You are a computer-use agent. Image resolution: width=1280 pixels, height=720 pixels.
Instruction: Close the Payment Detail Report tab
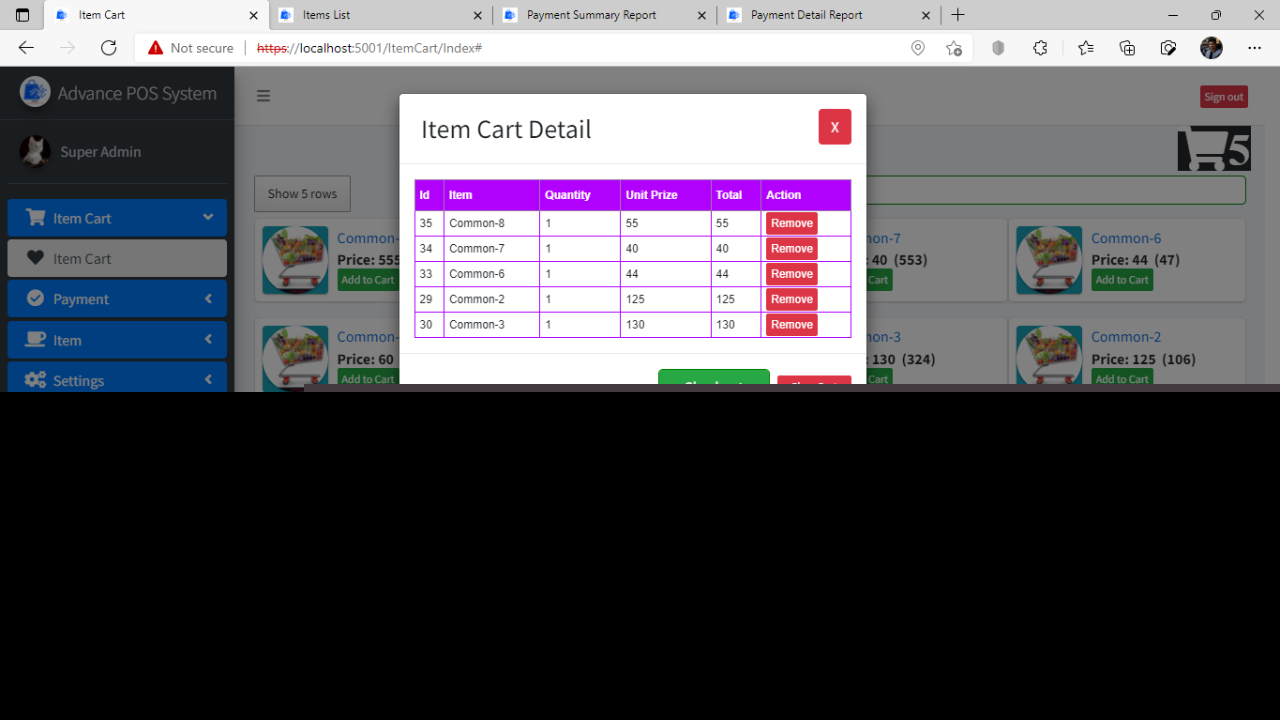tap(925, 15)
